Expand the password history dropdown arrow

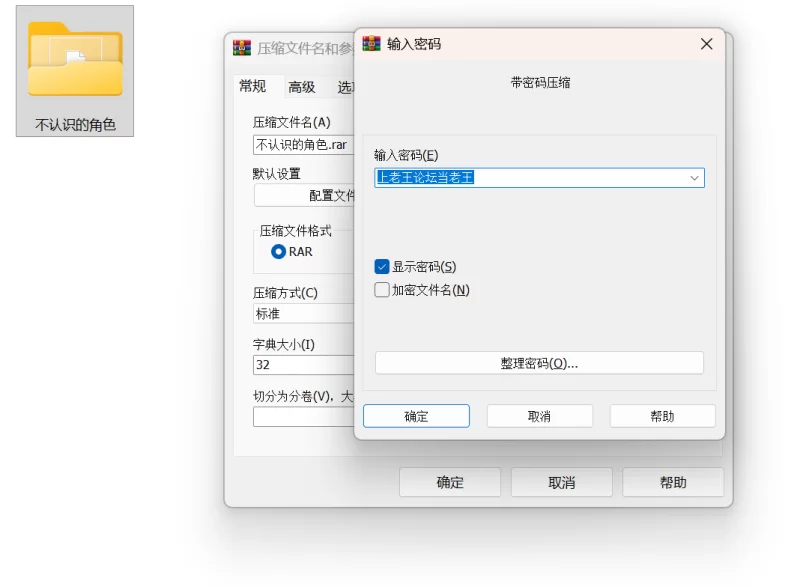pyautogui.click(x=694, y=178)
